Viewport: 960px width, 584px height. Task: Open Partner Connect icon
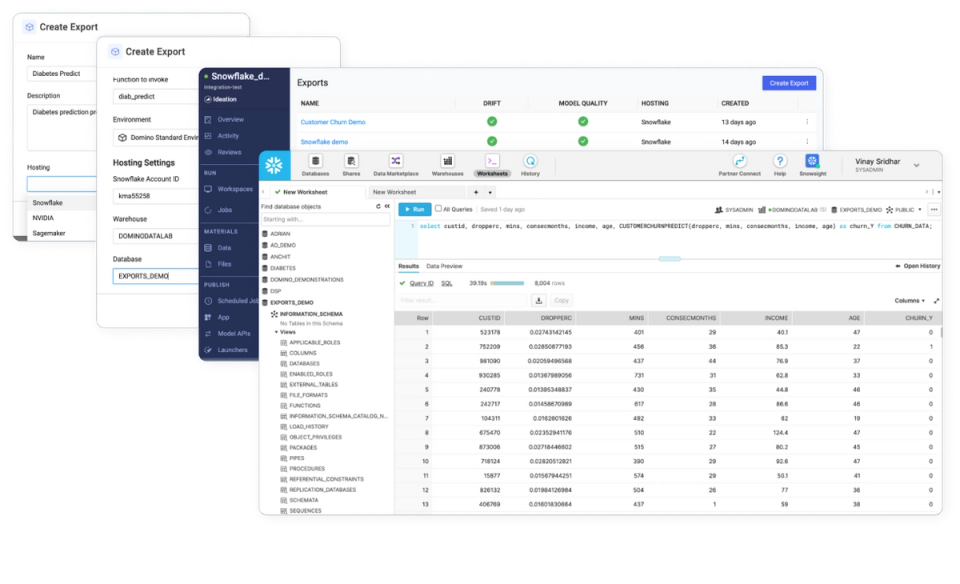(x=740, y=161)
